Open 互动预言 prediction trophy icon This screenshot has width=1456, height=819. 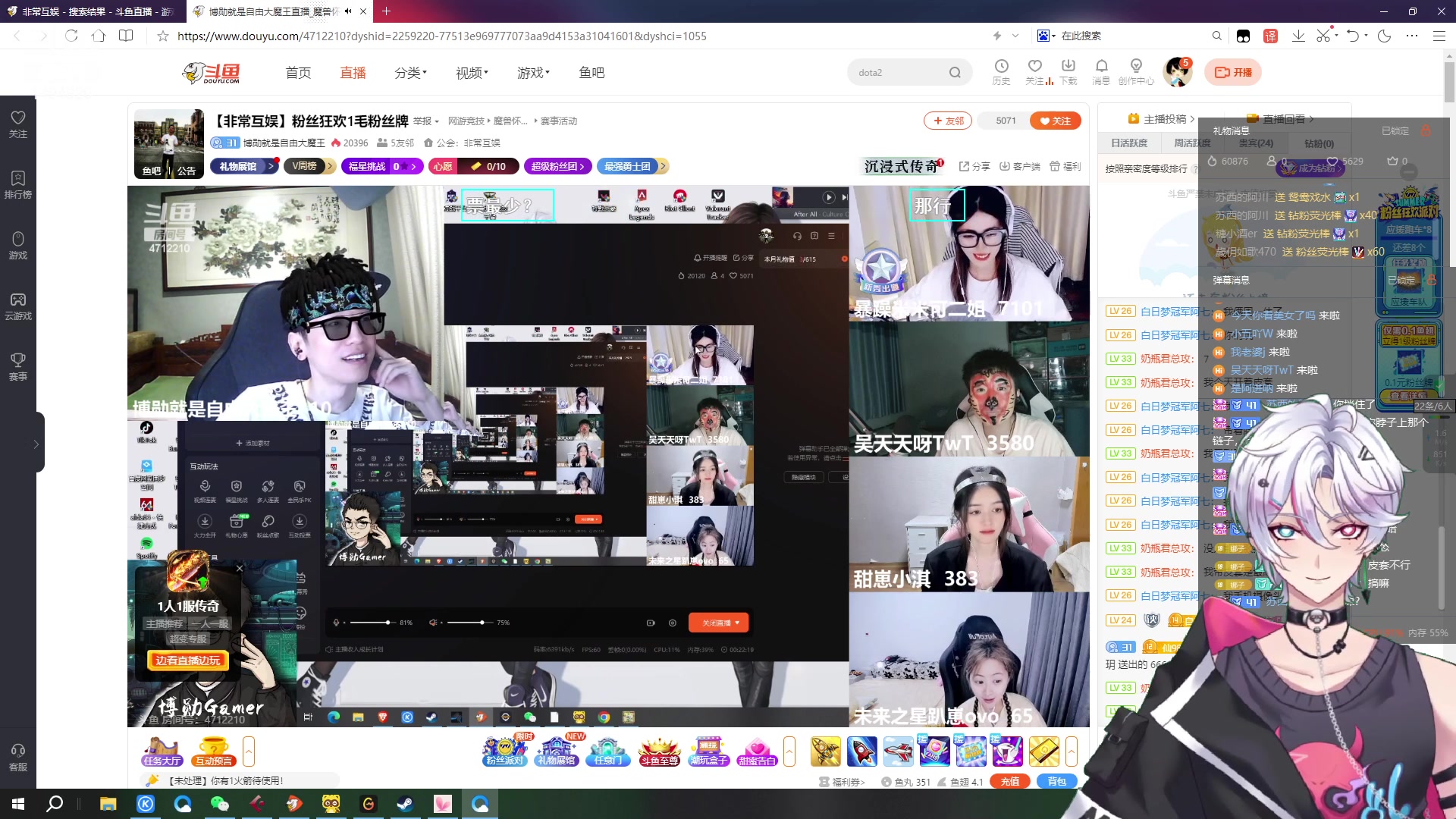click(214, 751)
